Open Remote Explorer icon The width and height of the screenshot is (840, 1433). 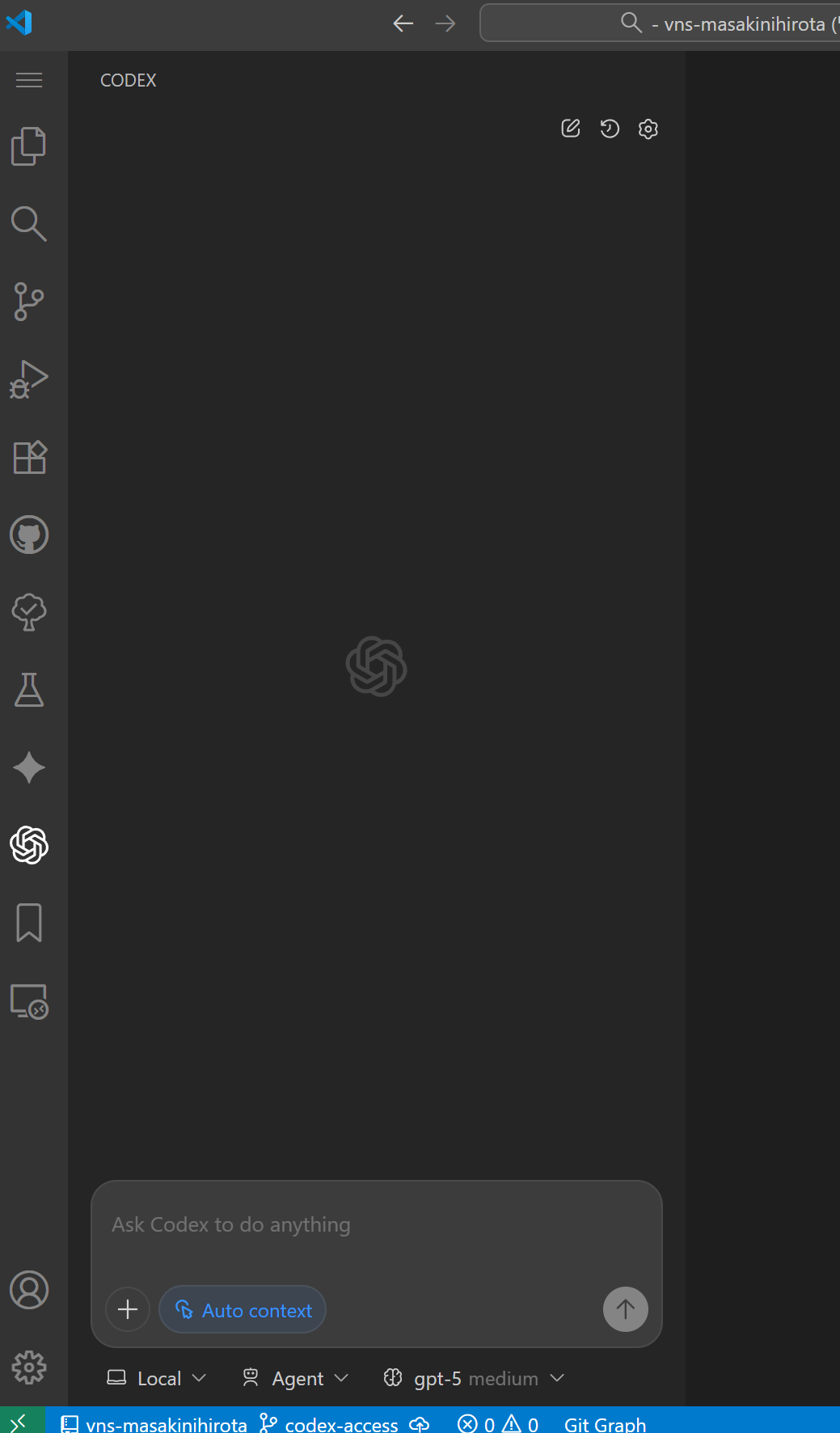click(29, 1001)
